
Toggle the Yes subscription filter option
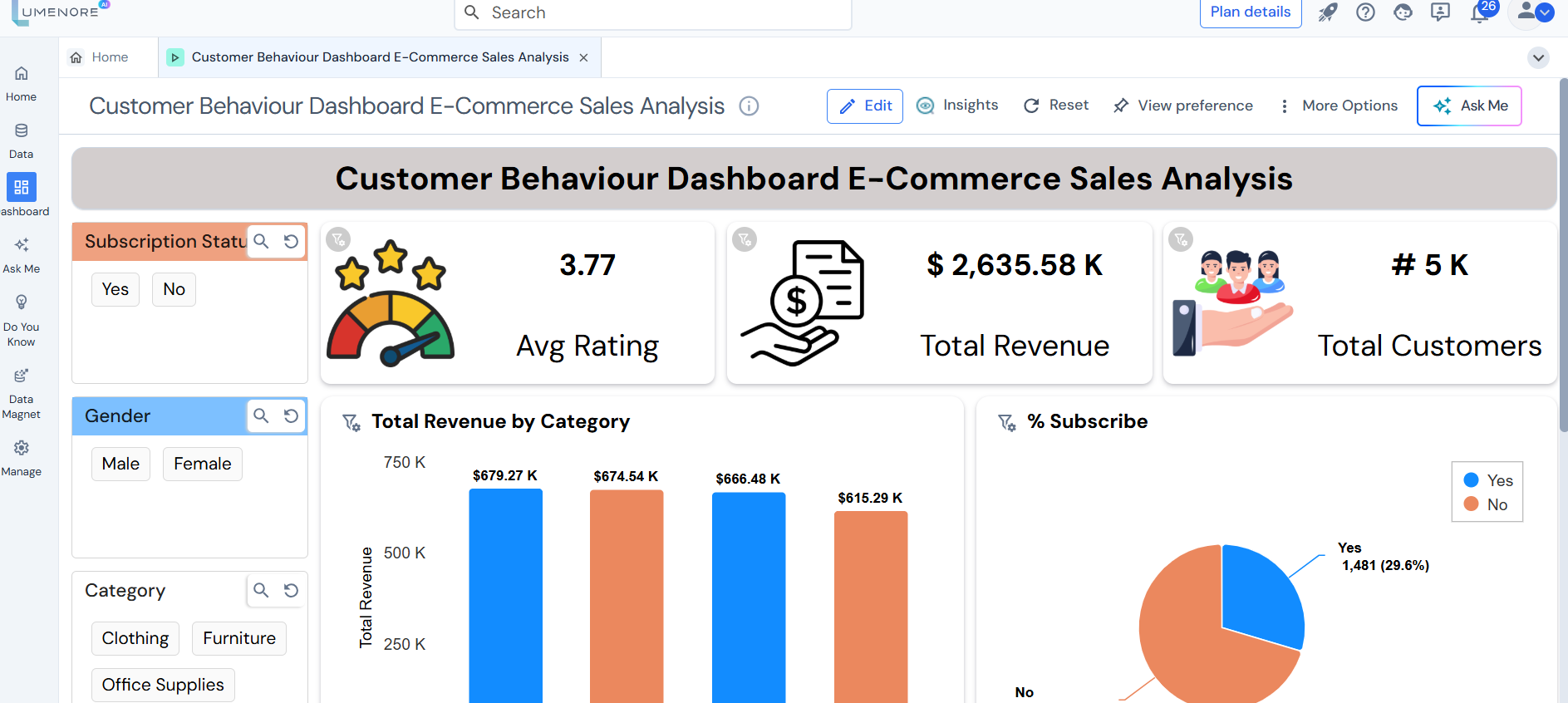point(116,289)
